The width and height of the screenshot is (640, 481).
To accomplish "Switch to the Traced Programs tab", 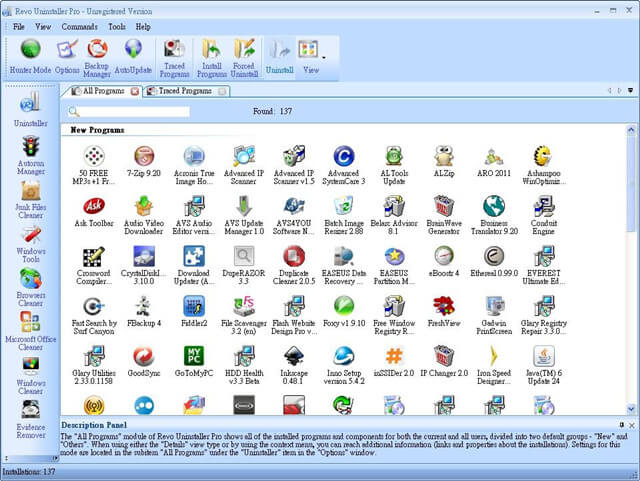I will click(x=184, y=91).
